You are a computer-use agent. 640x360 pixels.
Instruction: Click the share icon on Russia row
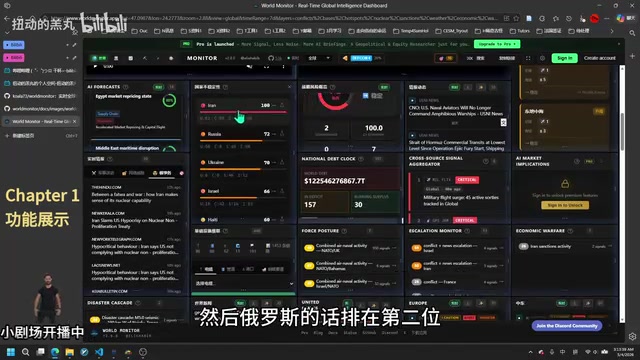(x=282, y=134)
